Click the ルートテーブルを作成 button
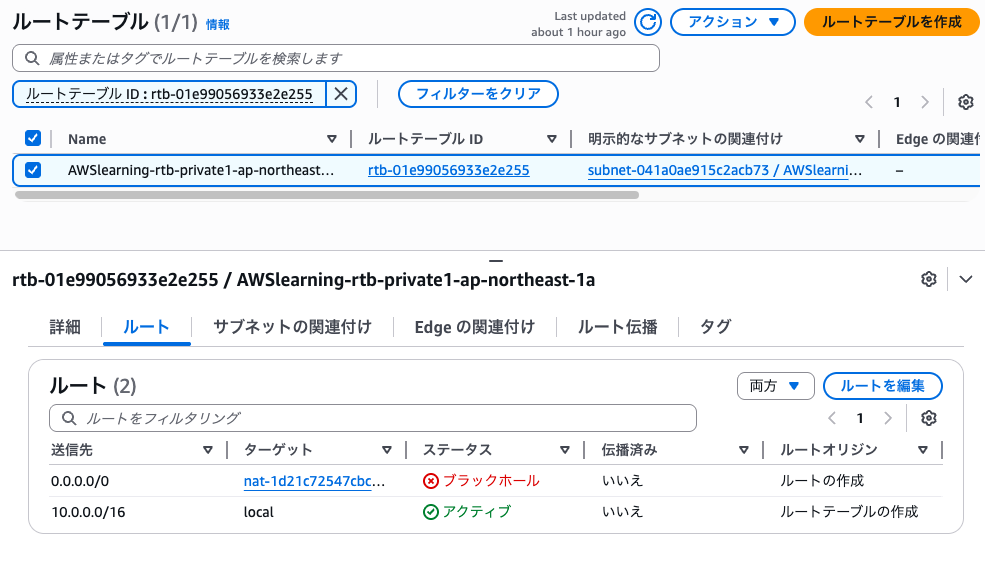Viewport: 985px width, 571px height. click(x=890, y=22)
